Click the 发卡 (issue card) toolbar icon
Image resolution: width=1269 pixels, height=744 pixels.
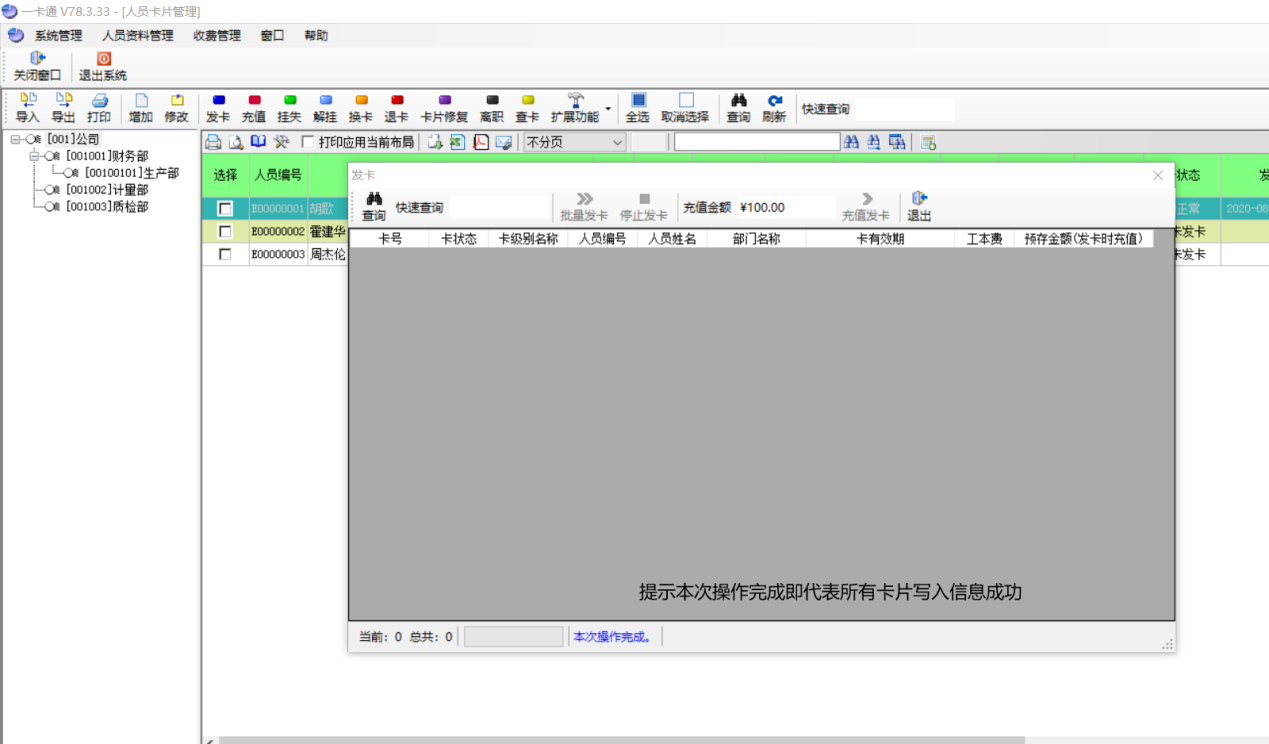(x=218, y=108)
